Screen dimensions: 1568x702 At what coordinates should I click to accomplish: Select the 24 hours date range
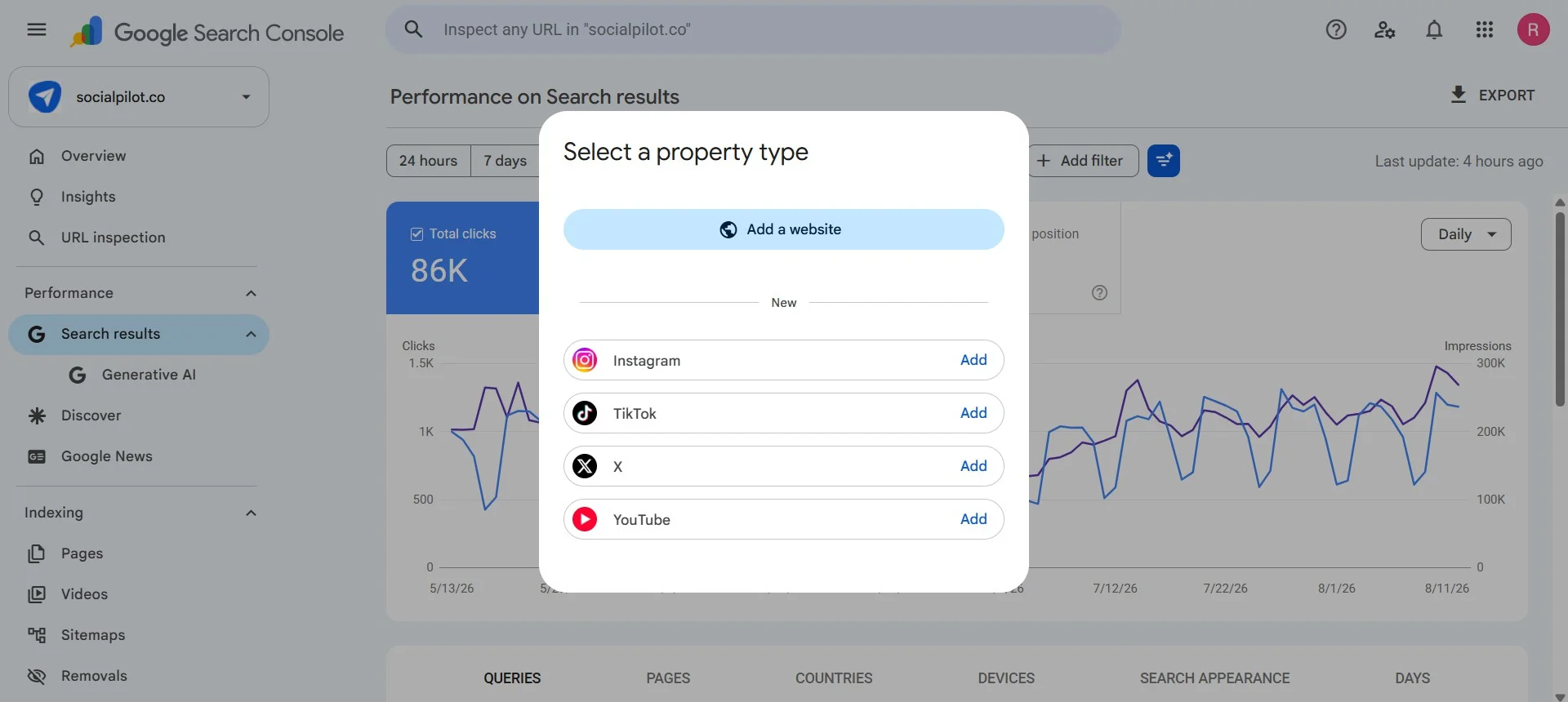pyautogui.click(x=429, y=161)
